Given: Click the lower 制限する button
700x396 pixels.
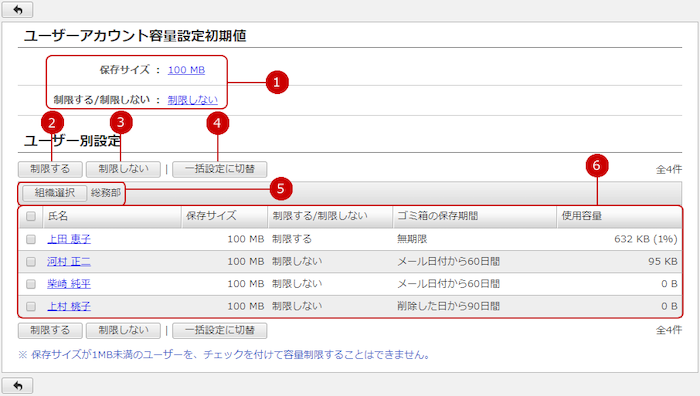Looking at the screenshot, I should tap(50, 330).
